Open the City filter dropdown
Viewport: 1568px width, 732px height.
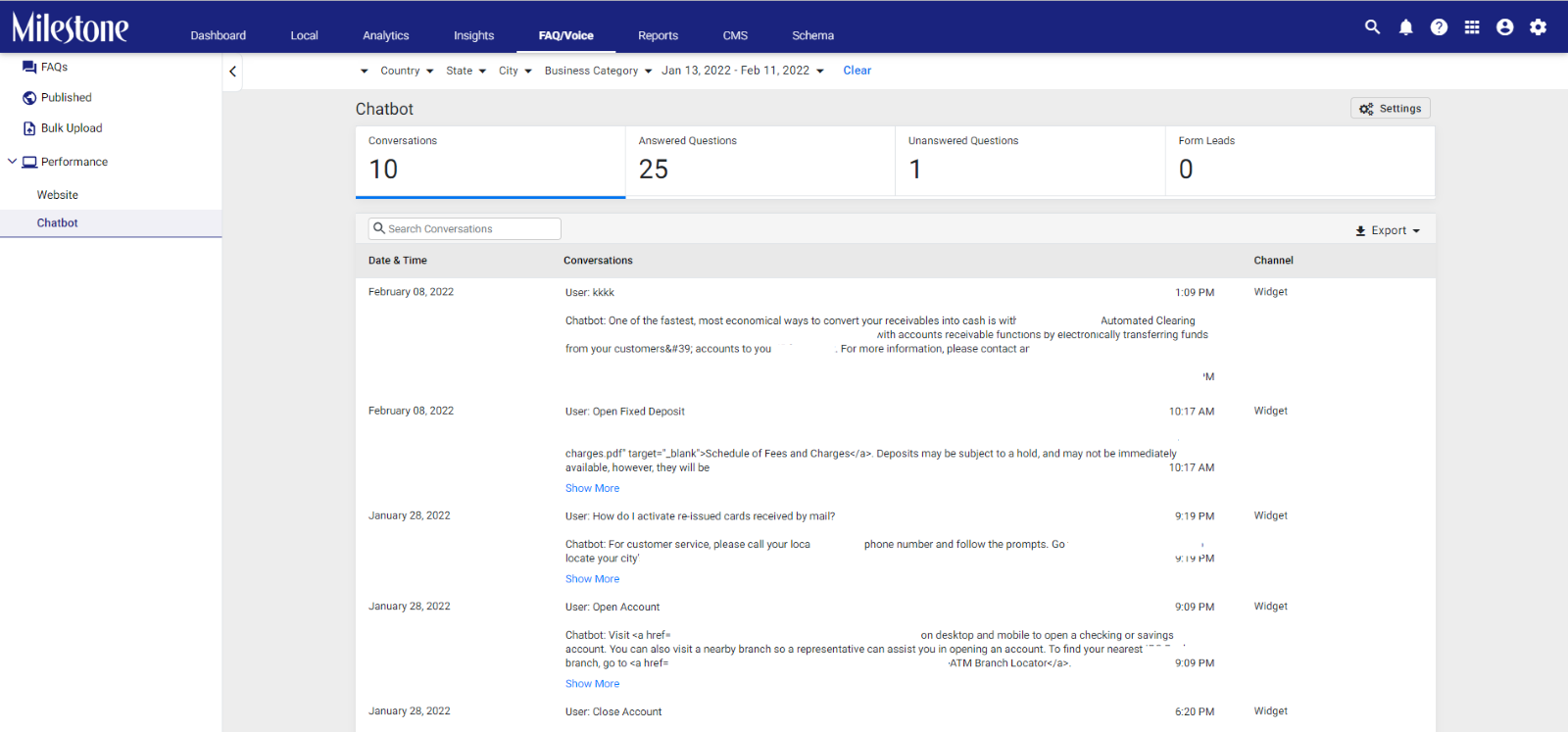tap(514, 71)
